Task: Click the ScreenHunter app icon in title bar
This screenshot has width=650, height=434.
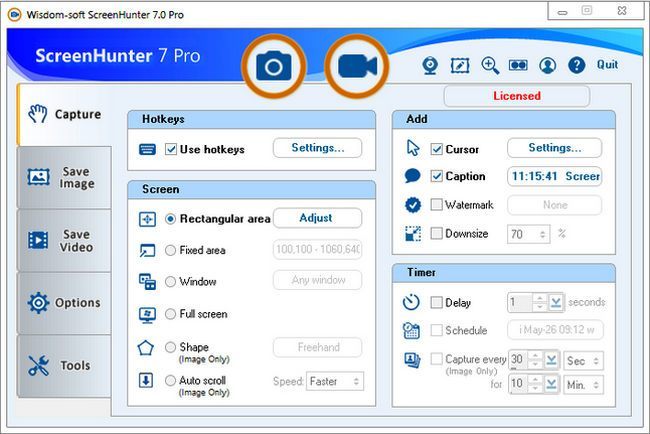Action: pos(15,15)
